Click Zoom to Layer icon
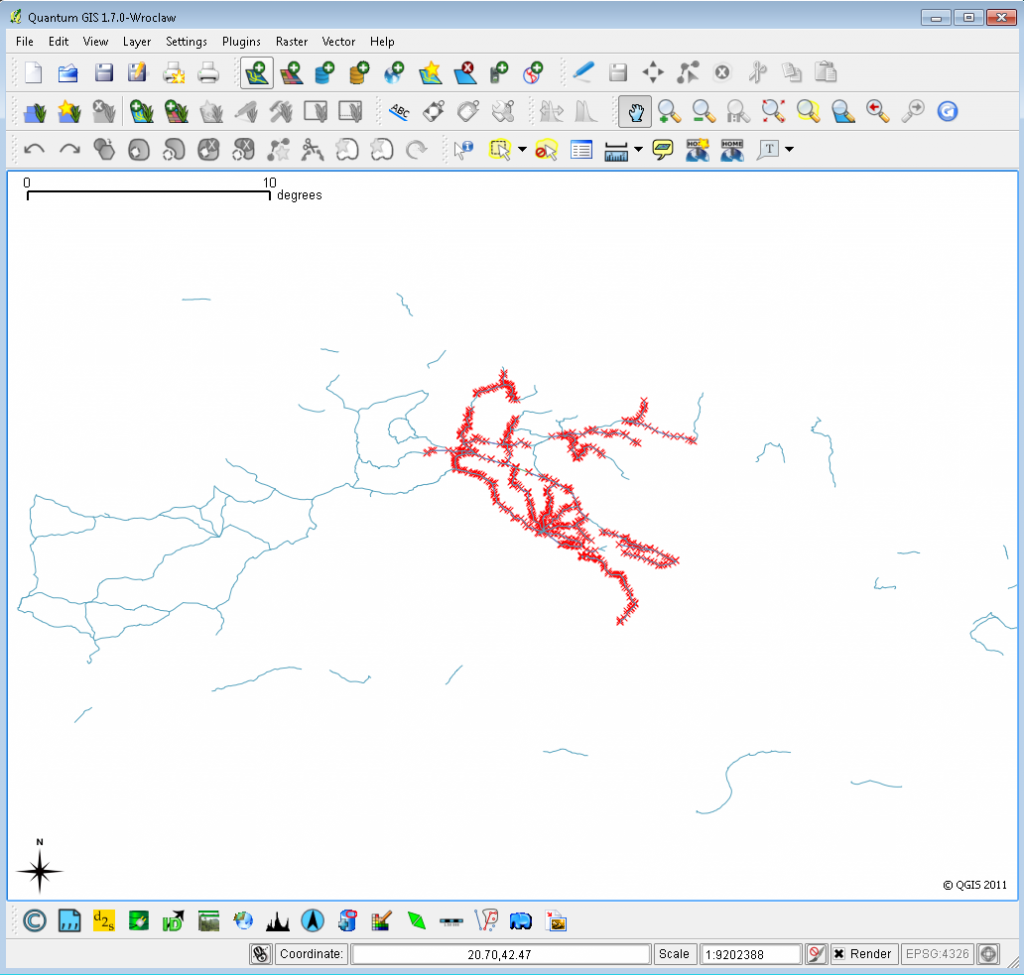Viewport: 1024px width, 975px height. (x=842, y=112)
